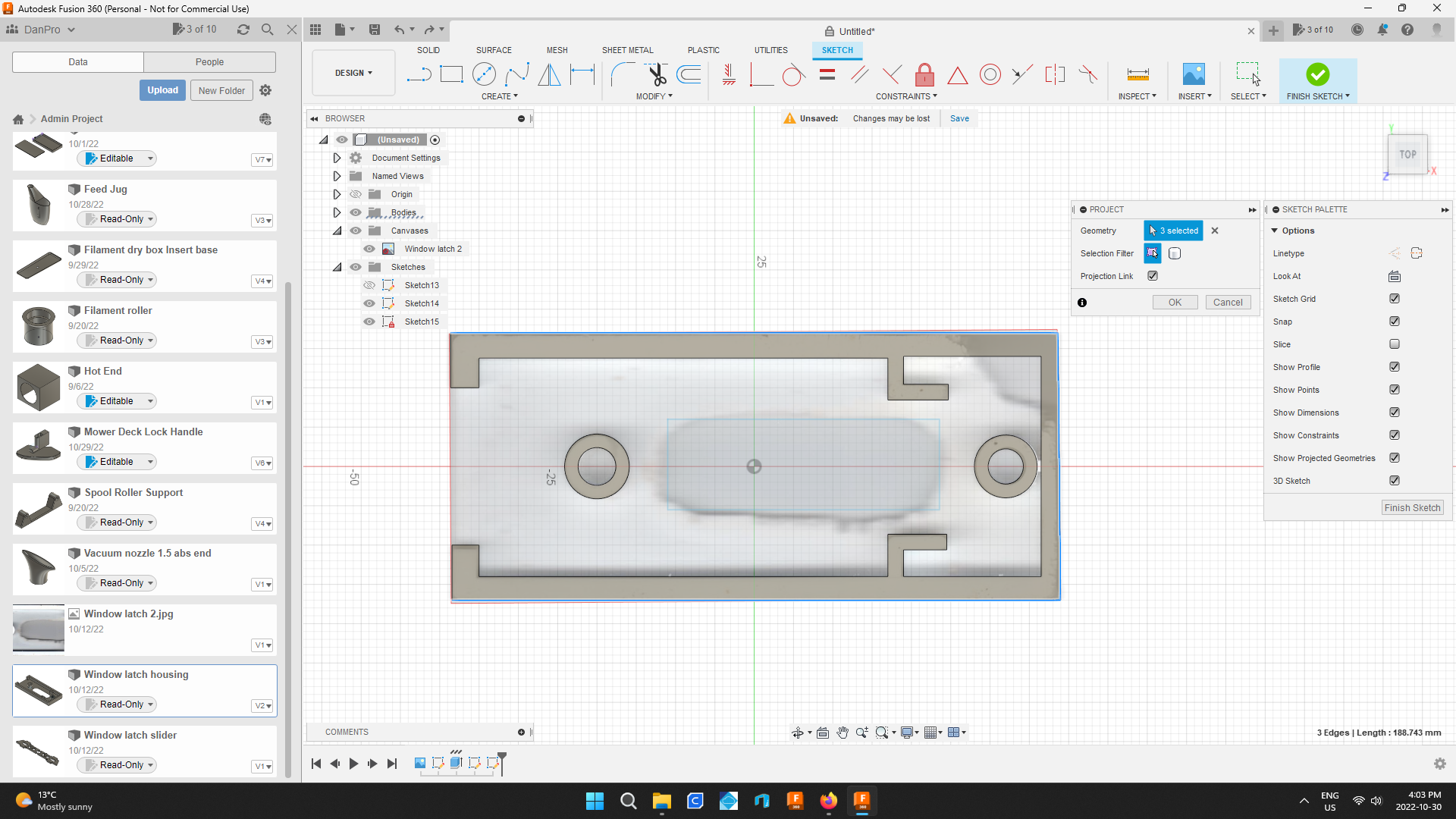Screen dimensions: 1456x819
Task: Open the People tab in the Data panel
Action: 209,61
